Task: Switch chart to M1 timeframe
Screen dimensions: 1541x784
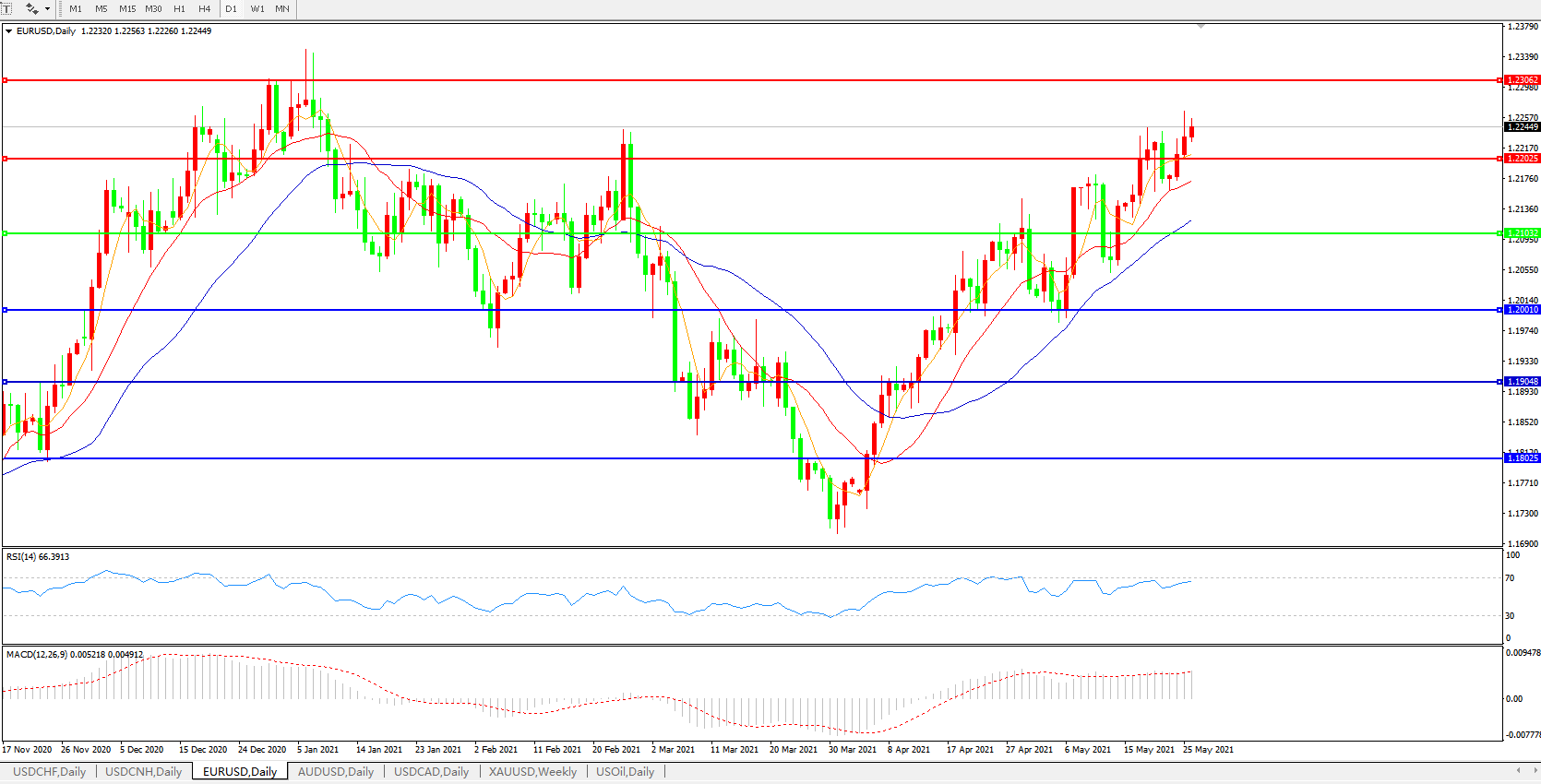Action: 76,9
